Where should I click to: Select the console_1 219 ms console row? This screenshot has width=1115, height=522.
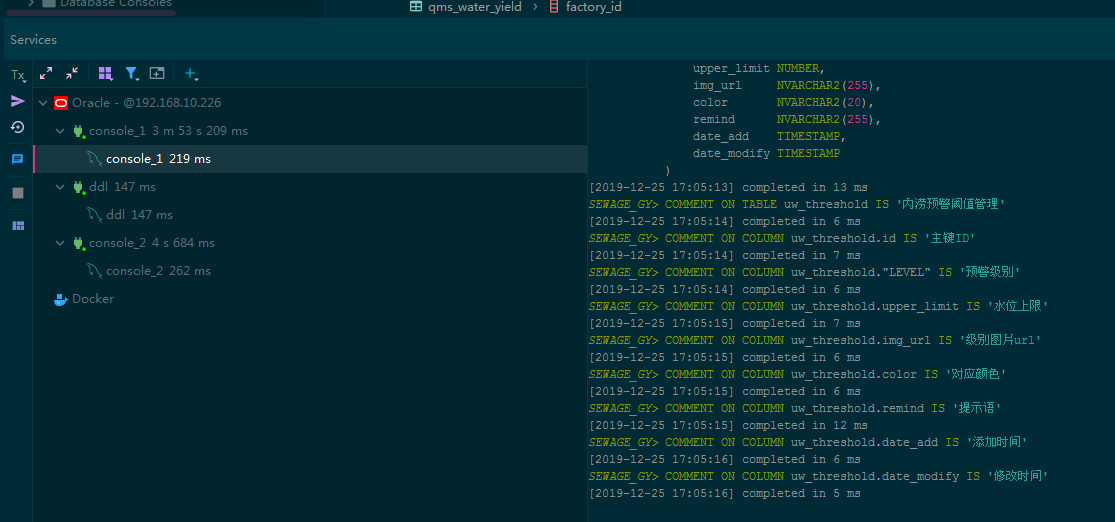pos(310,159)
